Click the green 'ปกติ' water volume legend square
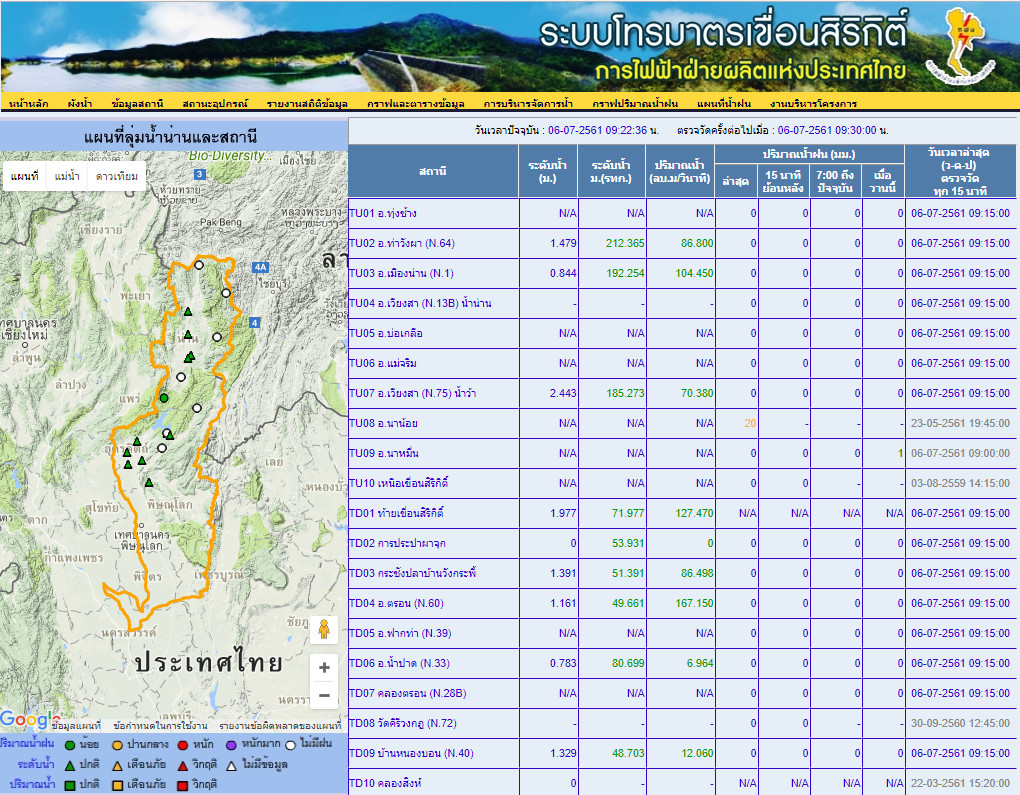 [x=70, y=785]
